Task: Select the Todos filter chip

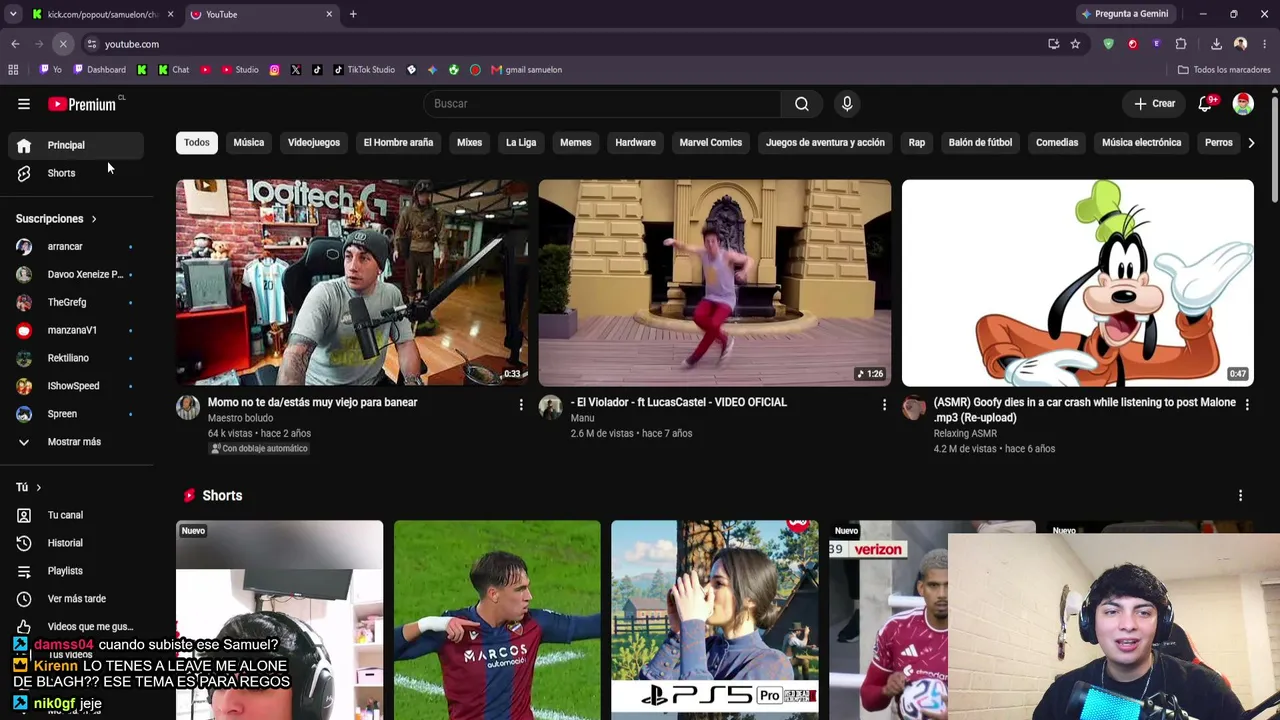Action: pyautogui.click(x=197, y=143)
